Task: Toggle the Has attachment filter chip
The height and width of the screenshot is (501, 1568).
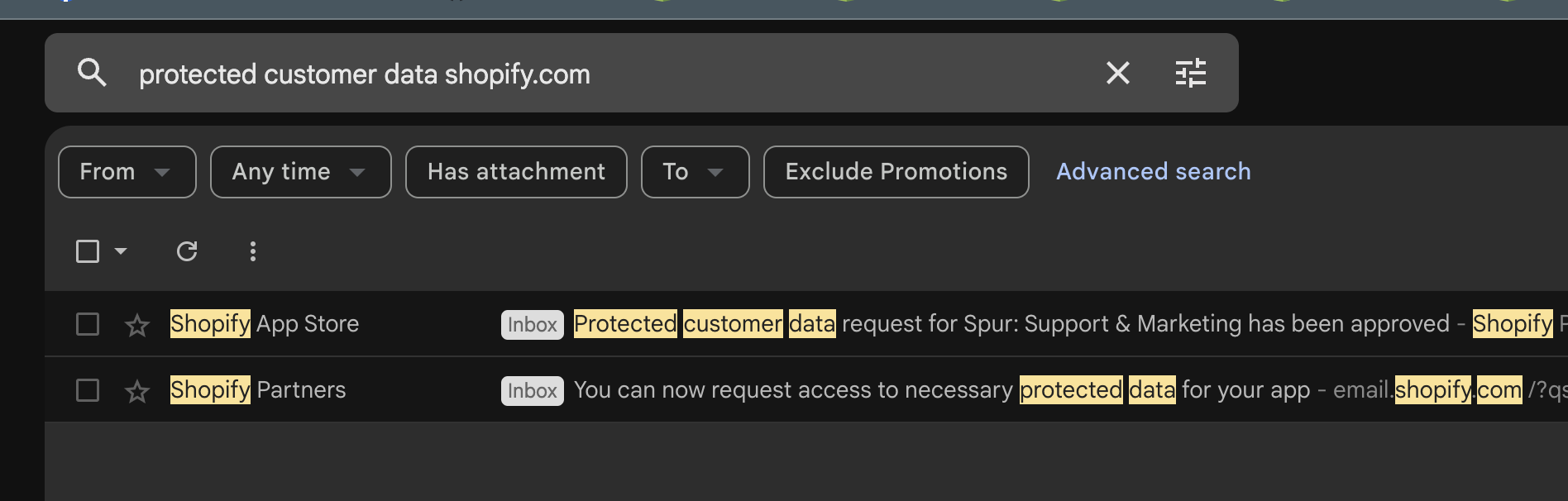Action: (516, 172)
